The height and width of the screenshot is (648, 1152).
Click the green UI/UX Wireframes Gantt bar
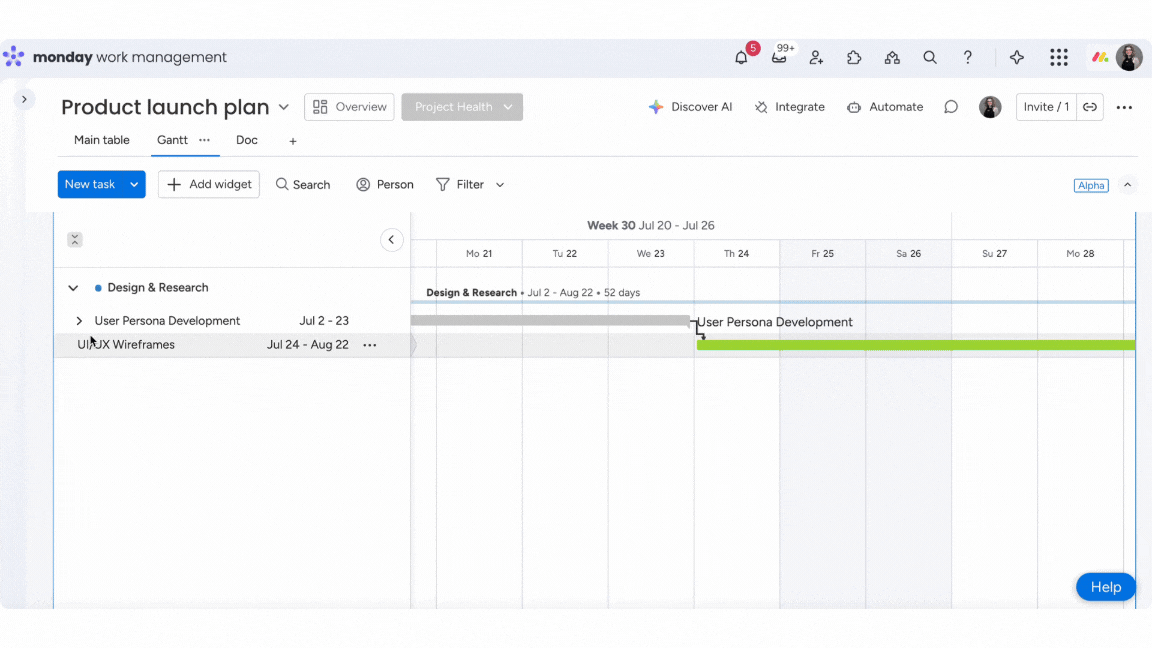915,345
